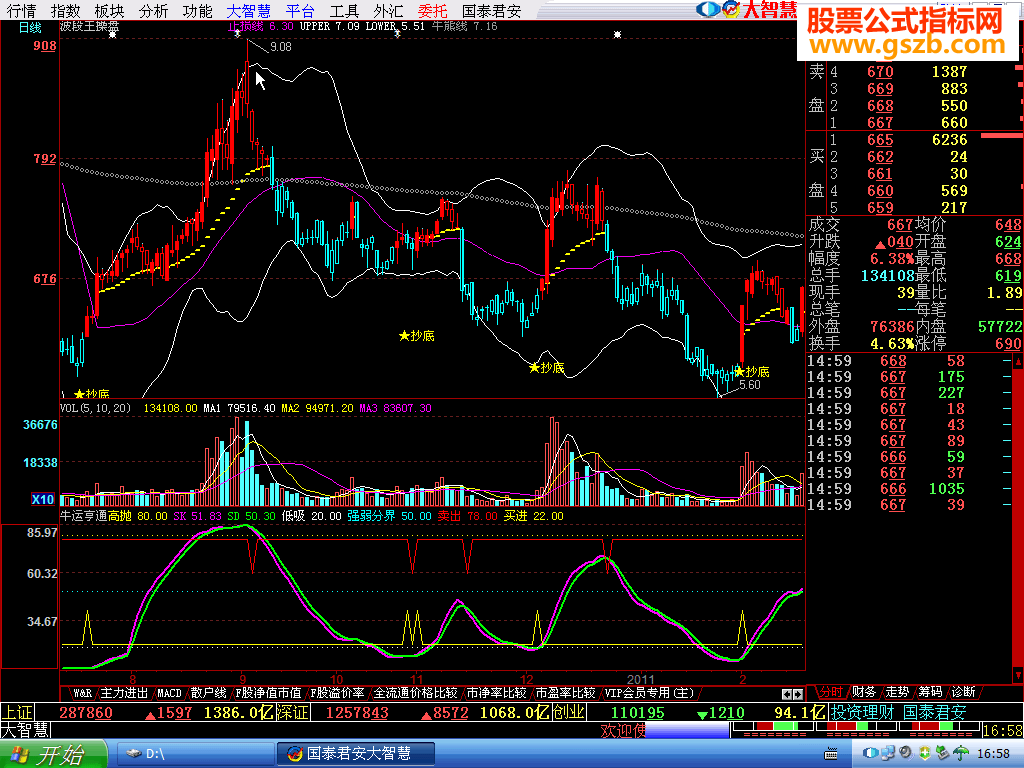
Task: Click the trade list scrollbar down arrow
Action: (x=1018, y=674)
